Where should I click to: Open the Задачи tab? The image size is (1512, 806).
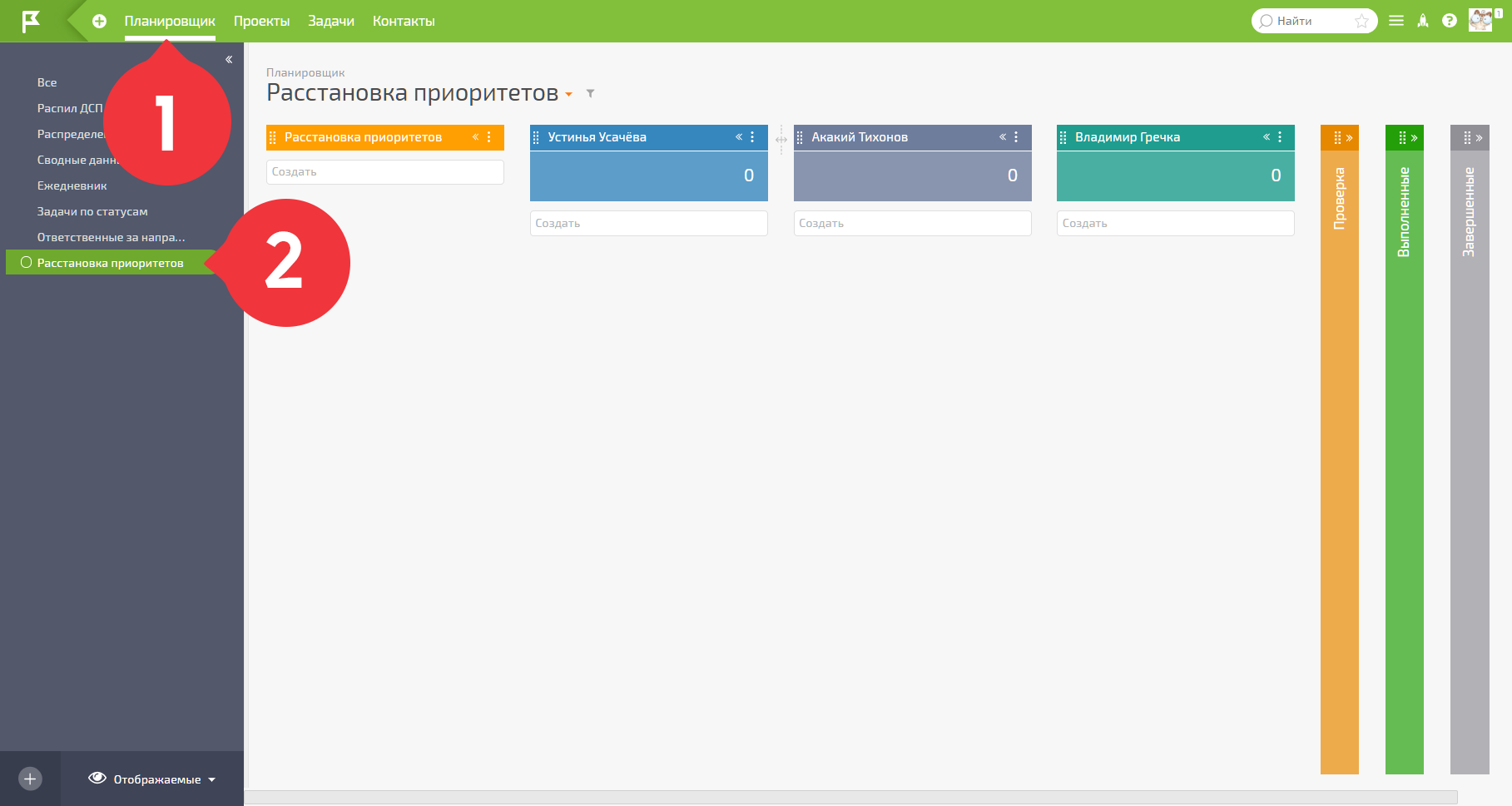pyautogui.click(x=331, y=21)
